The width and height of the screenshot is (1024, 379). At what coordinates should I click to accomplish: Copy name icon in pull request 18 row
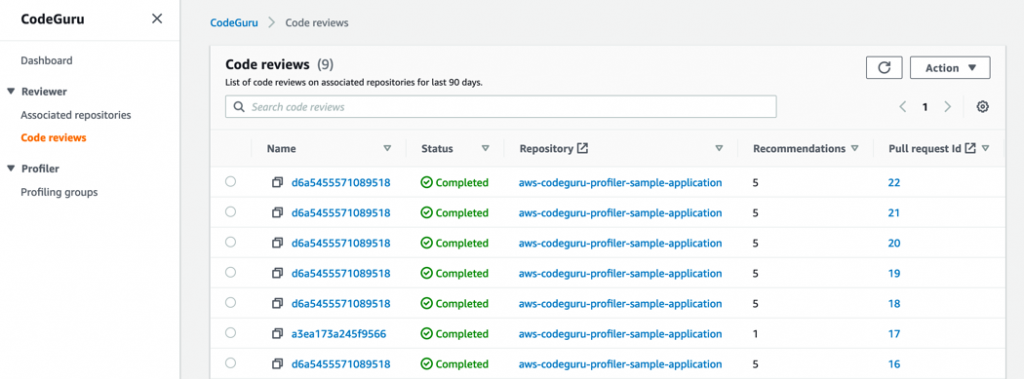tap(278, 304)
